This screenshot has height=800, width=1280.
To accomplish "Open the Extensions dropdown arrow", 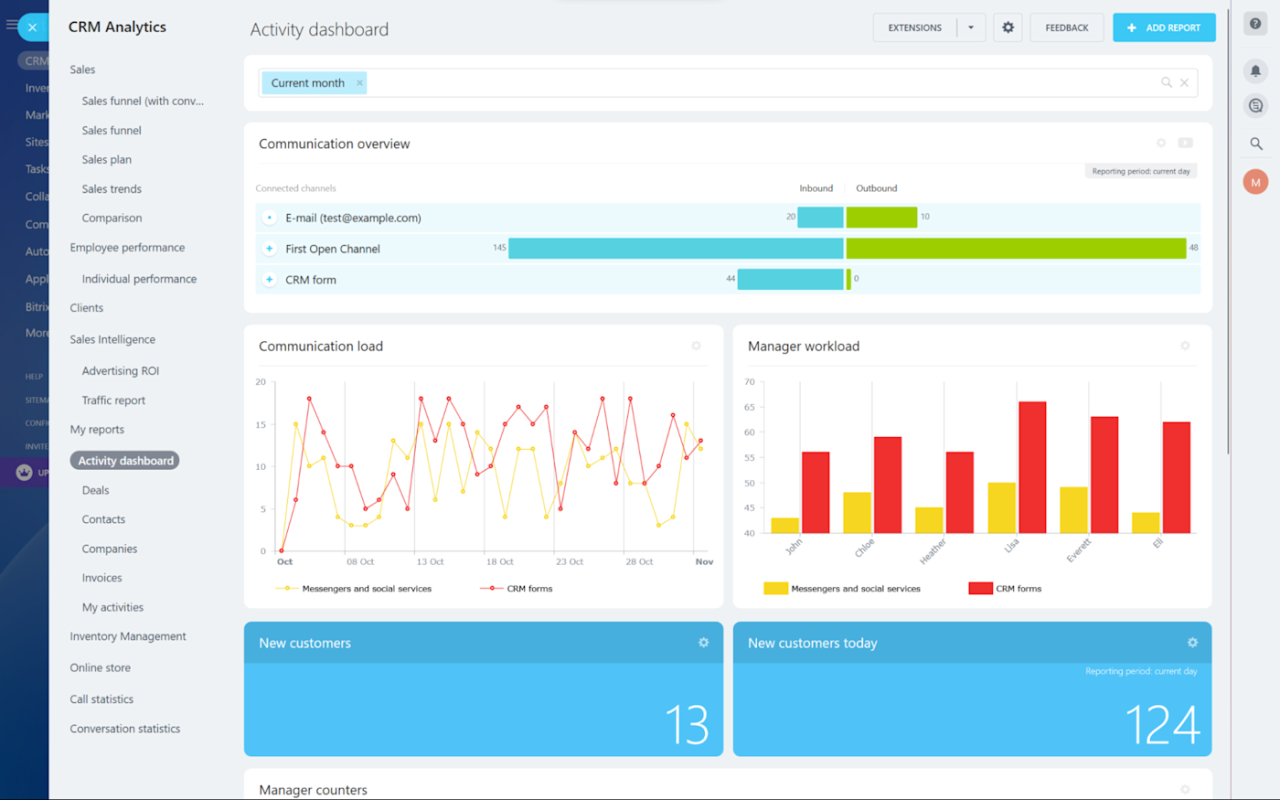I will 972,27.
